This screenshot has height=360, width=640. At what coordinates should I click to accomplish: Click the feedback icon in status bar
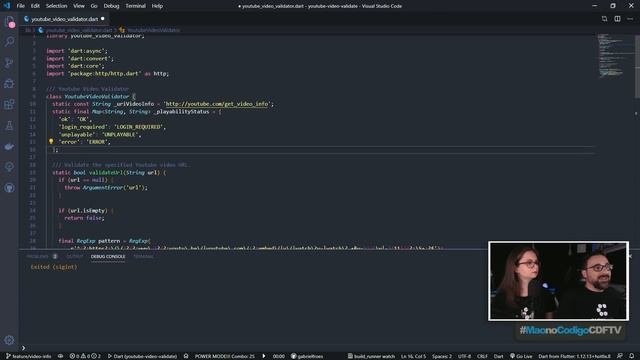(x=620, y=356)
